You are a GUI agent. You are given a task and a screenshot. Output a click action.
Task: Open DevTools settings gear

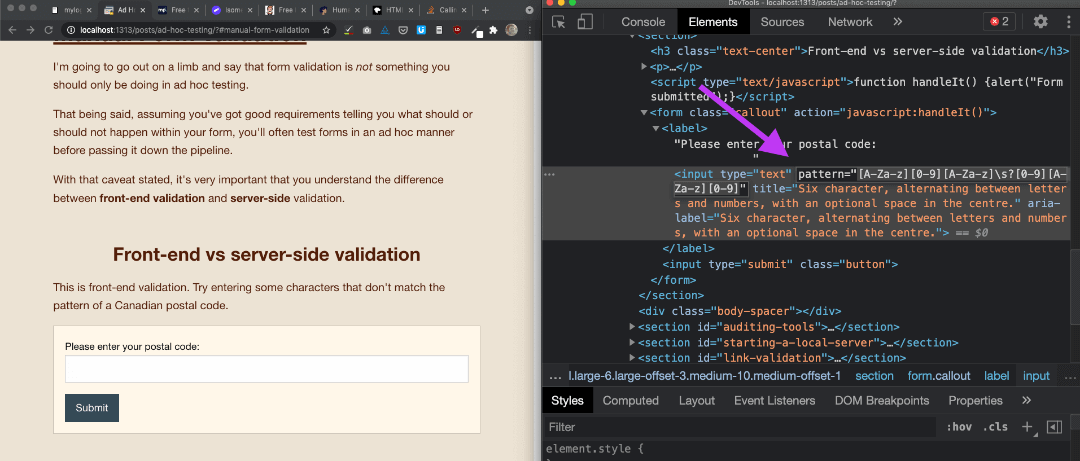point(1040,21)
